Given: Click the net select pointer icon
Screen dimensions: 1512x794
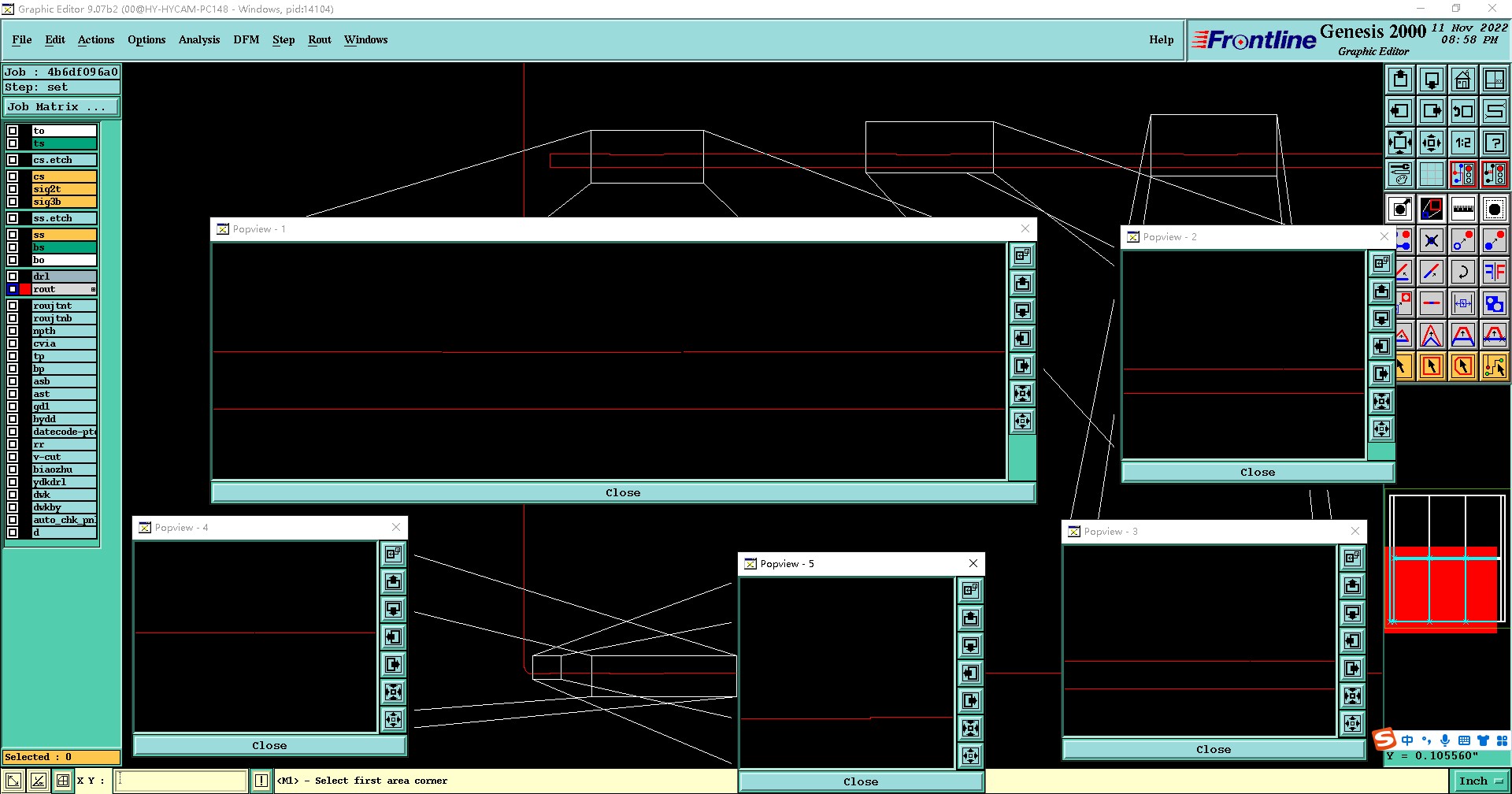Looking at the screenshot, I should tap(1495, 366).
